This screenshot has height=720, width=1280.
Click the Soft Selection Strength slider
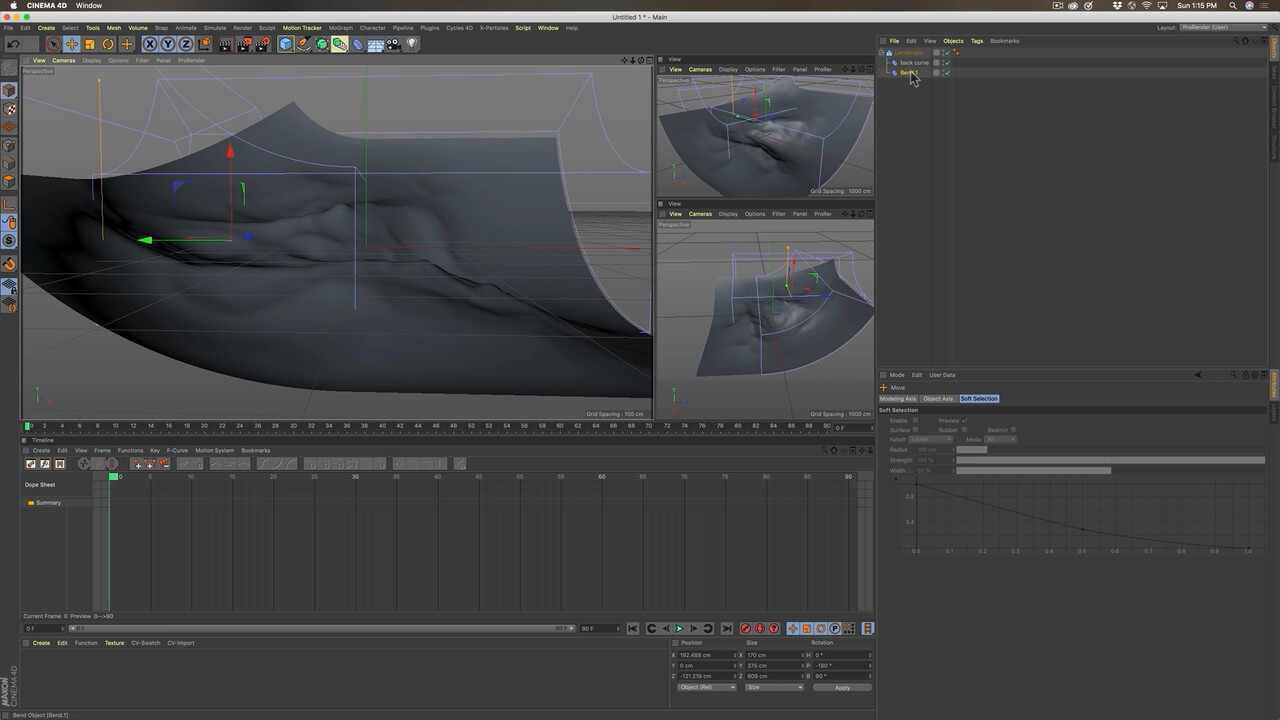[1110, 460]
